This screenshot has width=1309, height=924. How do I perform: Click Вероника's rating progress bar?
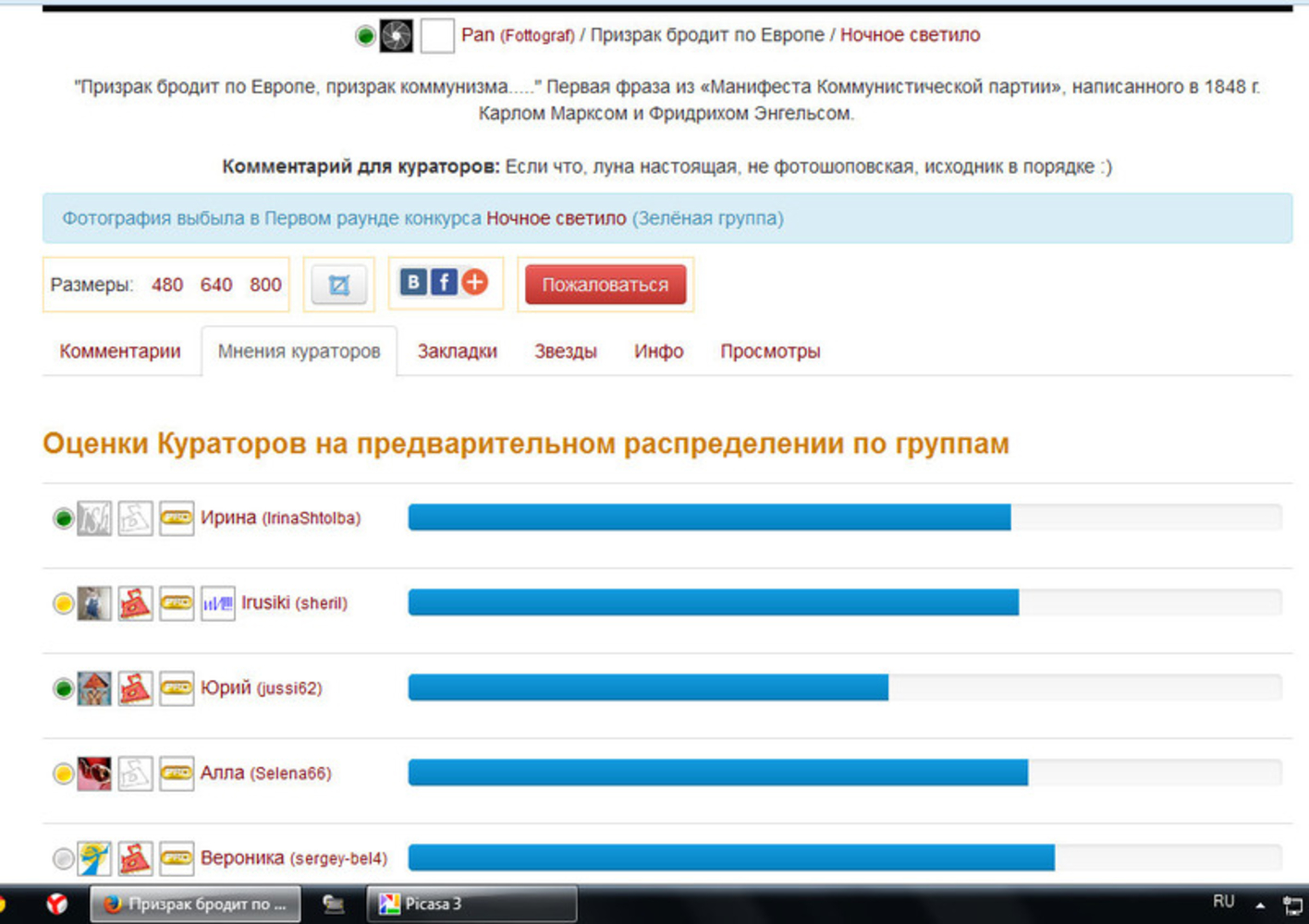coord(844,857)
